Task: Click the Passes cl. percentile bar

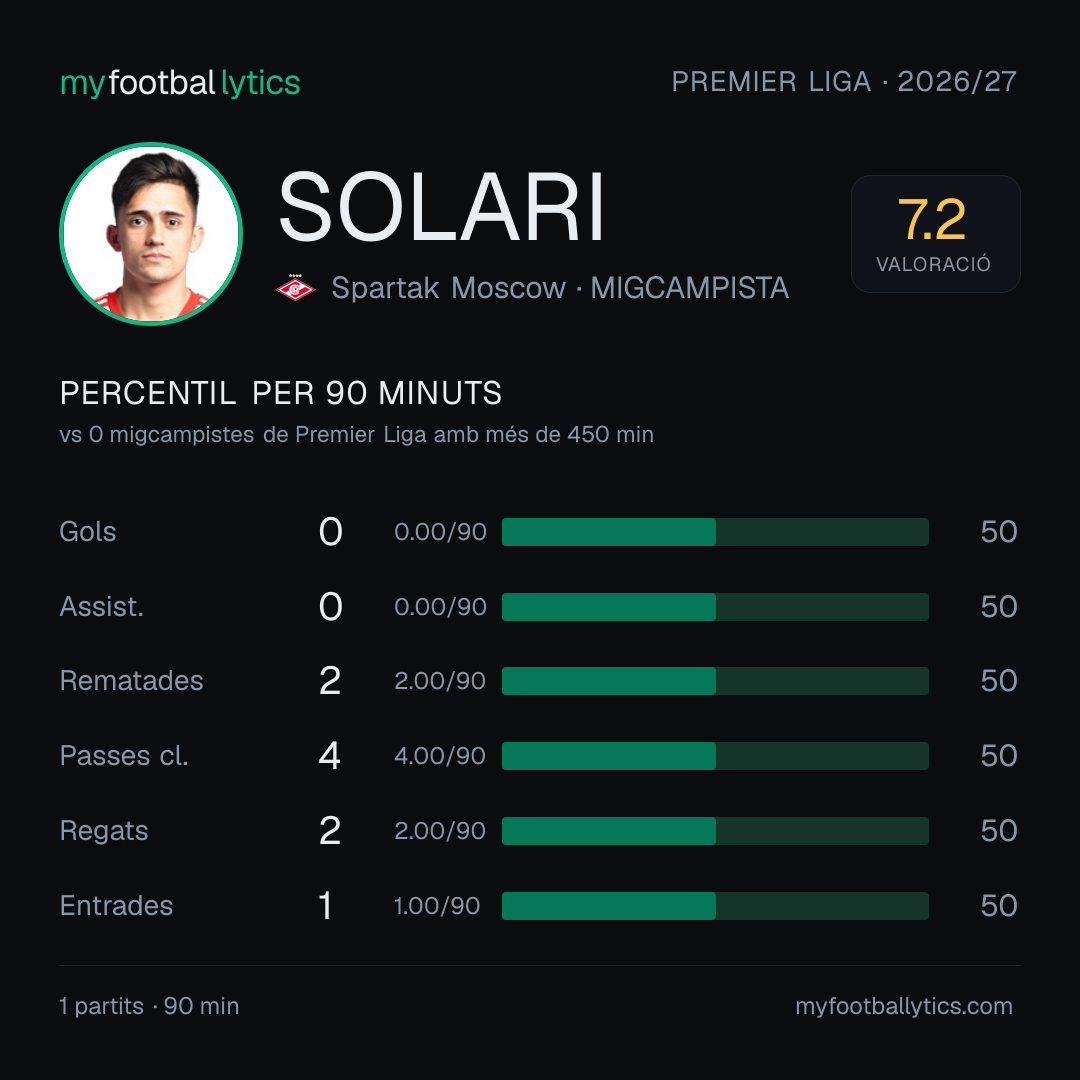Action: point(715,756)
